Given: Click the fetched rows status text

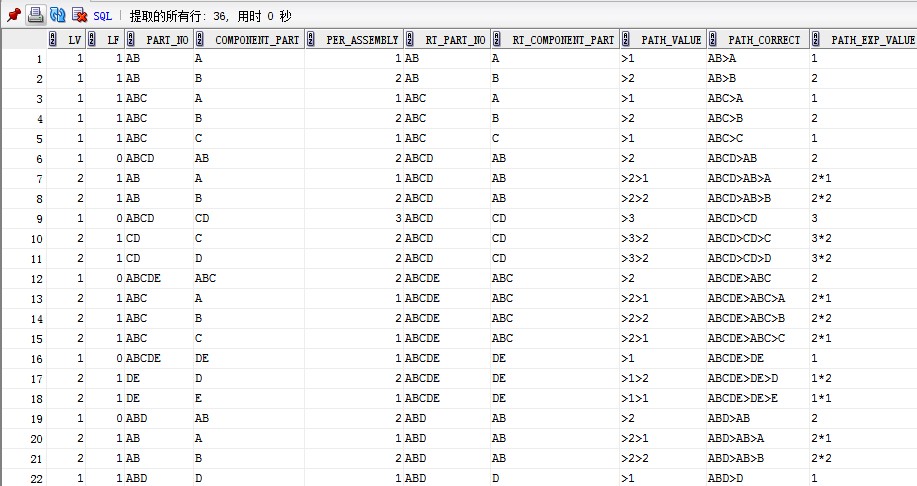Looking at the screenshot, I should click(x=211, y=16).
